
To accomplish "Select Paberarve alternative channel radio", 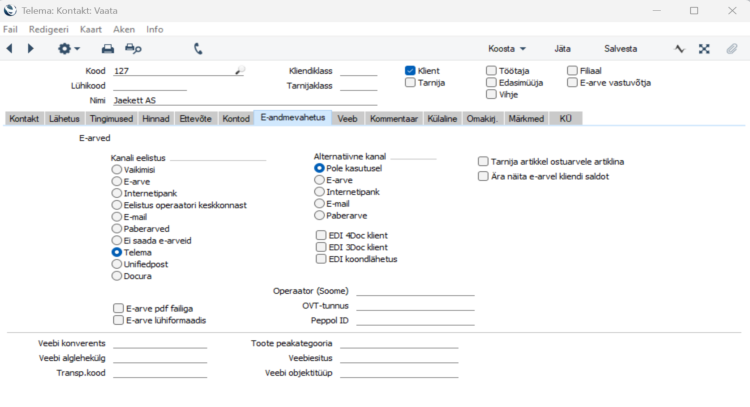I will pyautogui.click(x=319, y=215).
